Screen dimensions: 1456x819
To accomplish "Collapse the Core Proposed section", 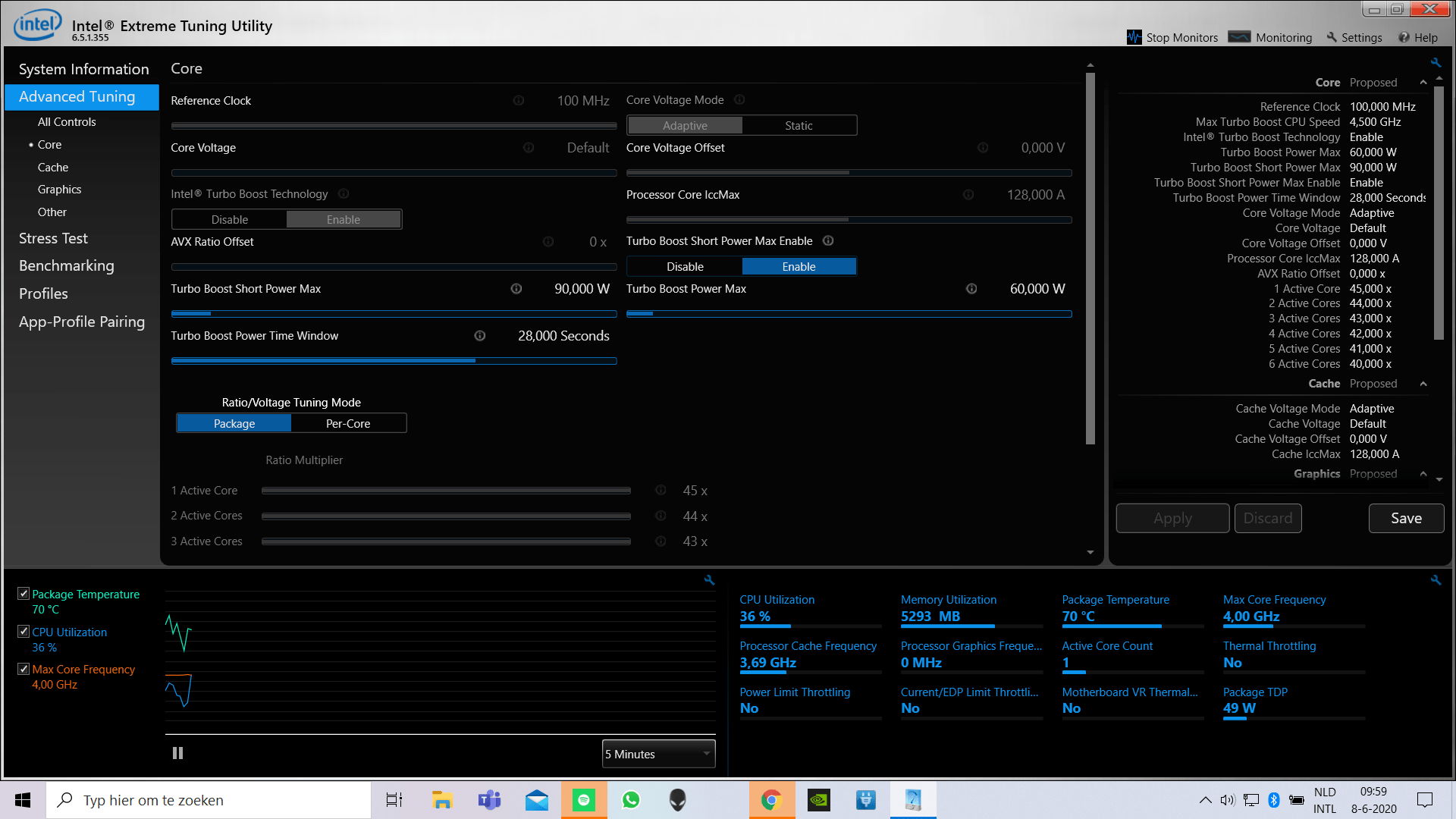I will point(1423,82).
